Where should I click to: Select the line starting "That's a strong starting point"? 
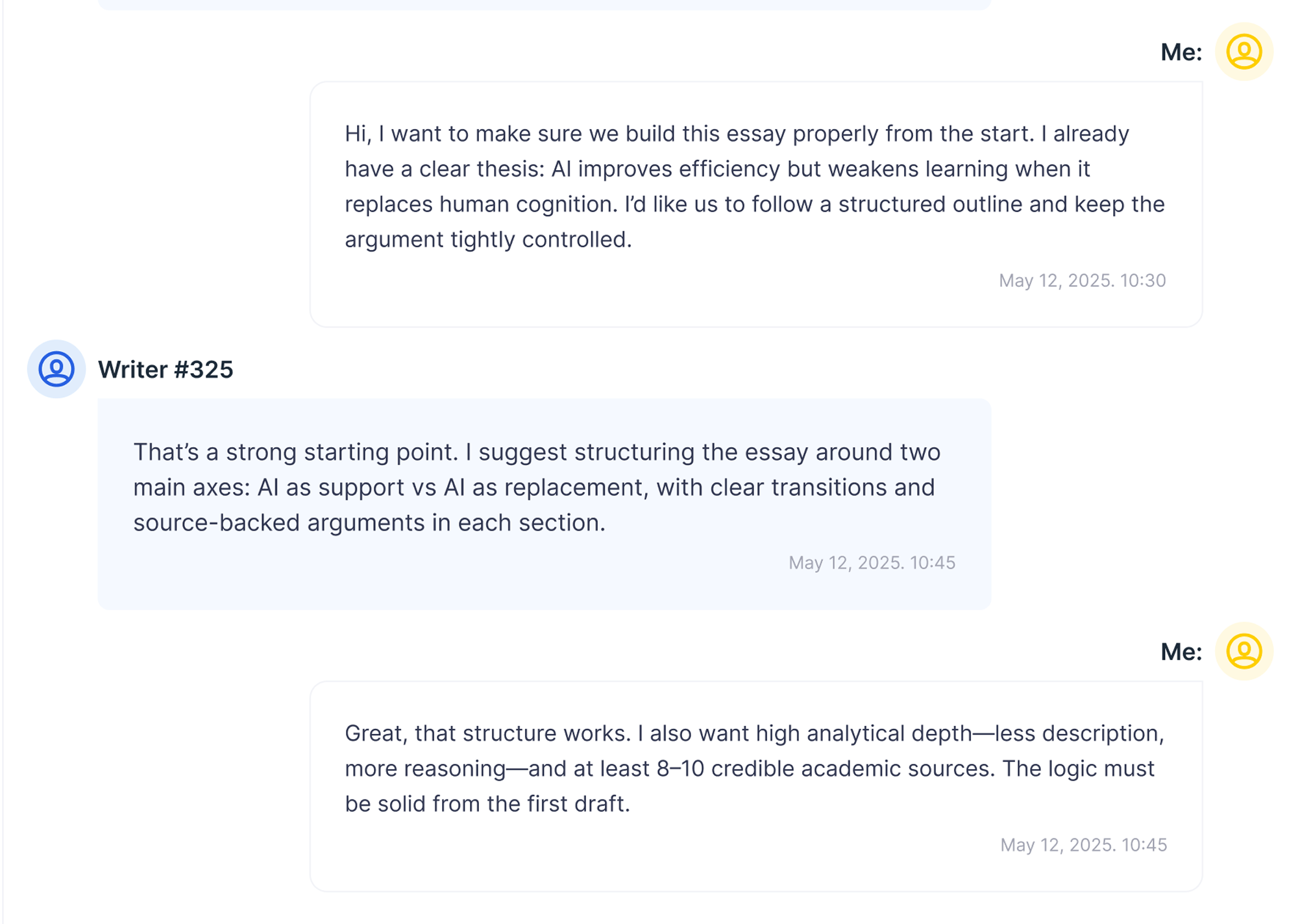(x=537, y=452)
